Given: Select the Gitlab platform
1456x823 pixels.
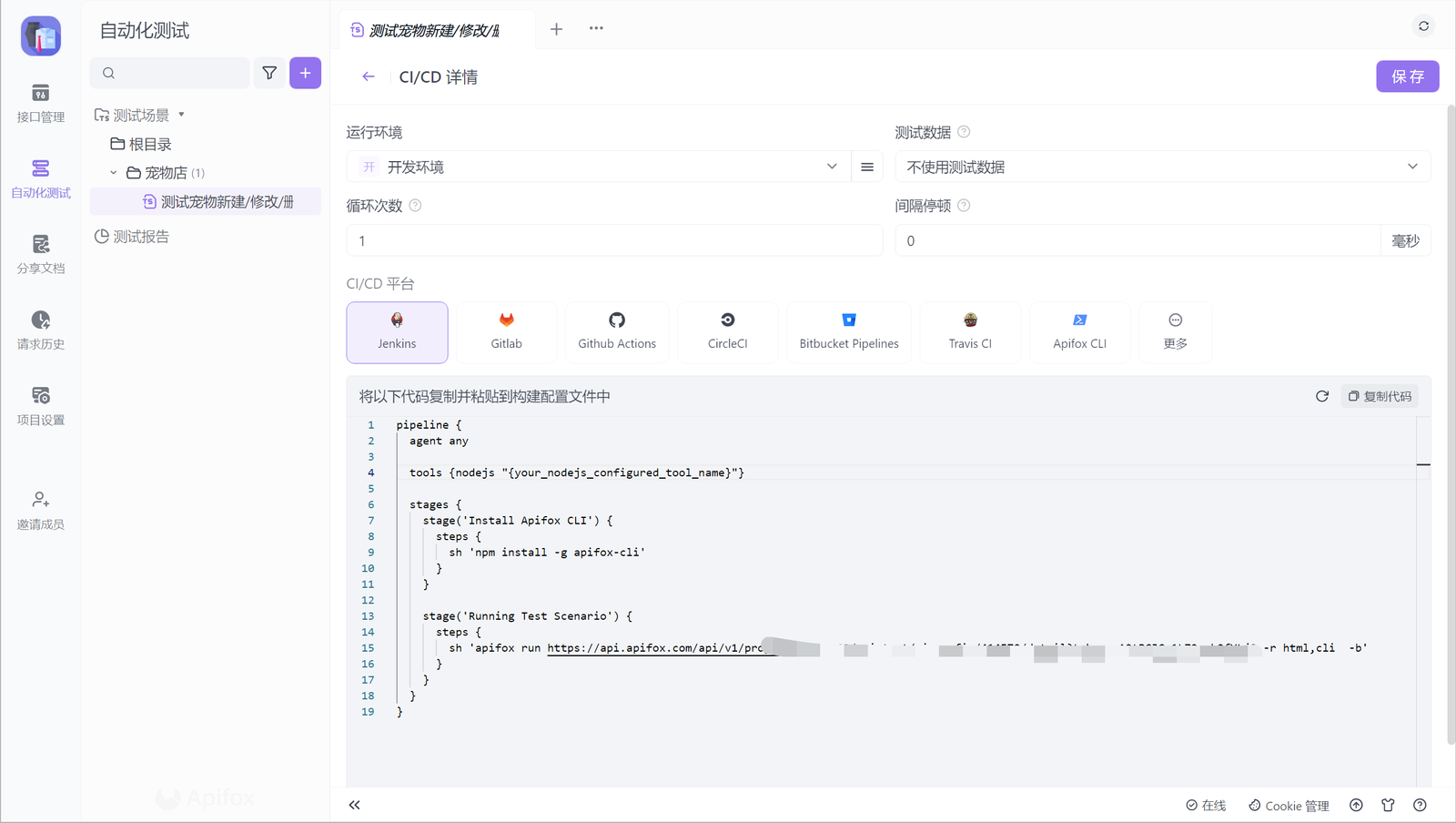Looking at the screenshot, I should click(x=506, y=332).
